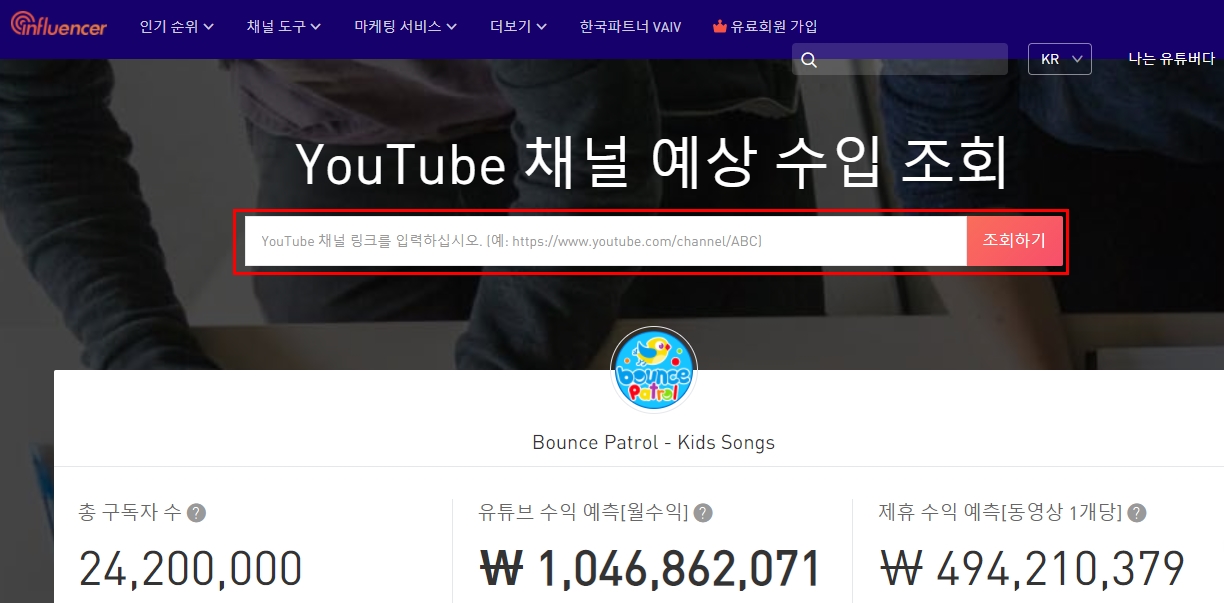Open the 인기 순위 menu
1224x603 pixels.
(x=177, y=27)
